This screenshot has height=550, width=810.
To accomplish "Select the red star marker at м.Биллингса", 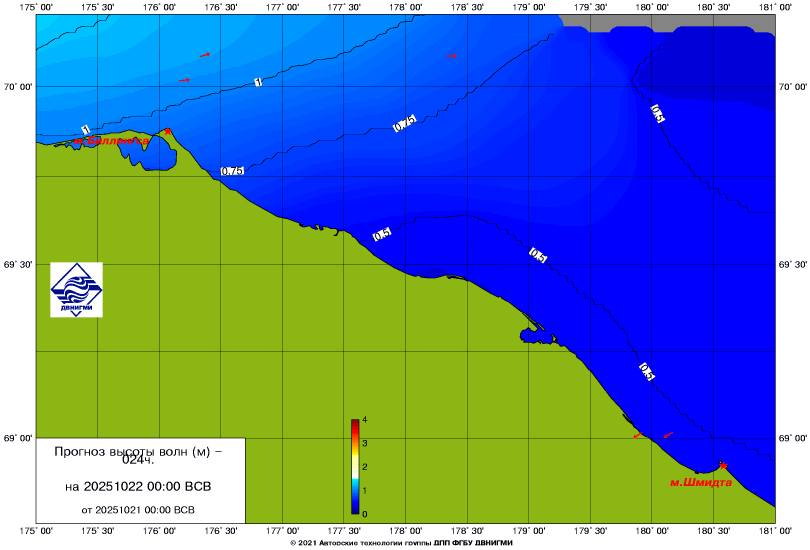I will click(x=168, y=131).
